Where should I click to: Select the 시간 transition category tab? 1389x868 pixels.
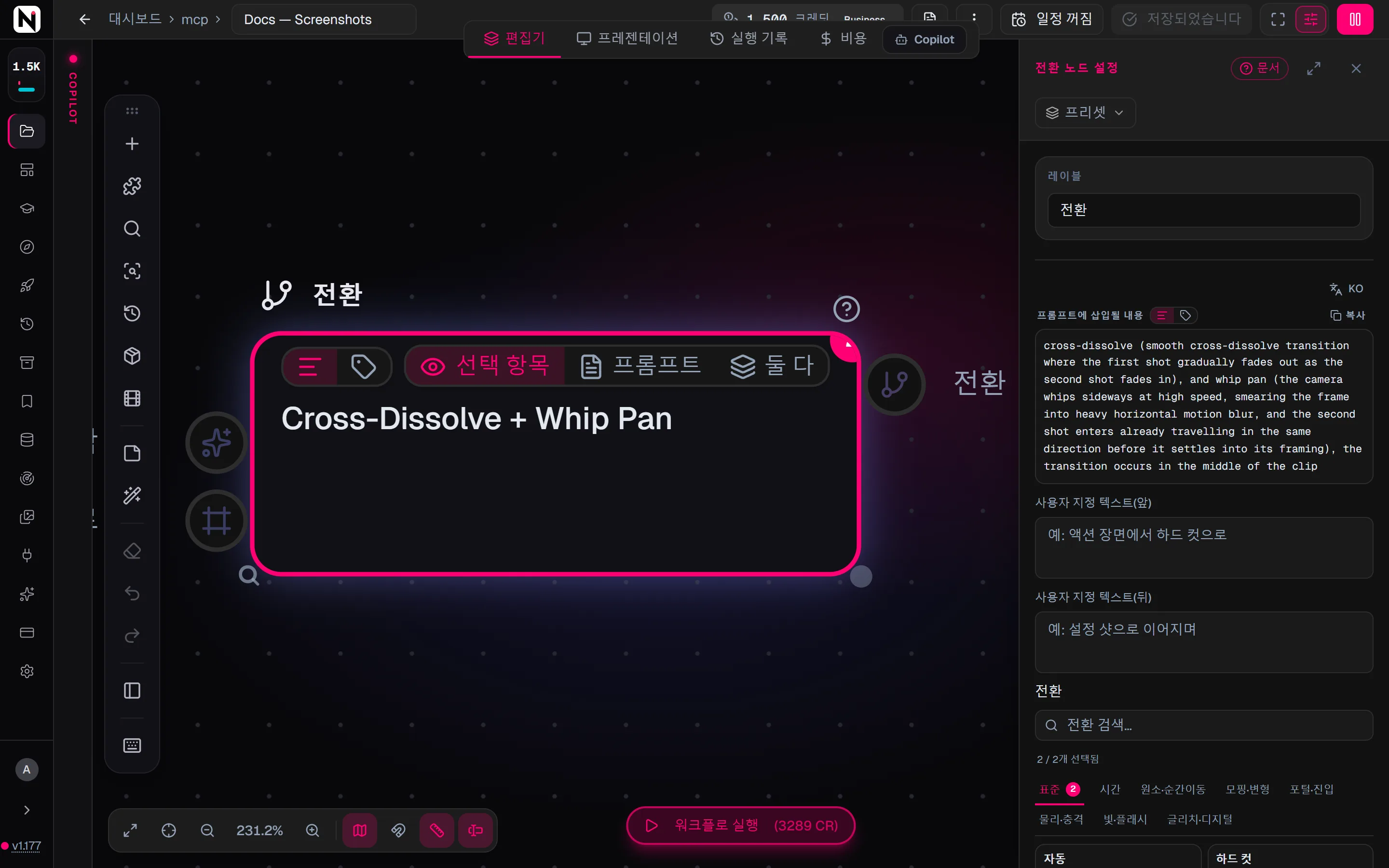[1109, 789]
